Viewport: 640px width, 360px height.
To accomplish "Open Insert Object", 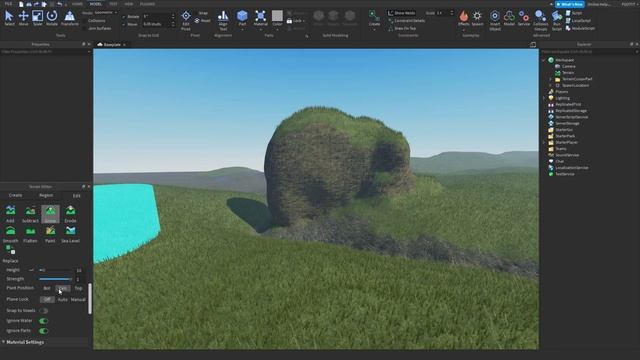I will (x=495, y=20).
